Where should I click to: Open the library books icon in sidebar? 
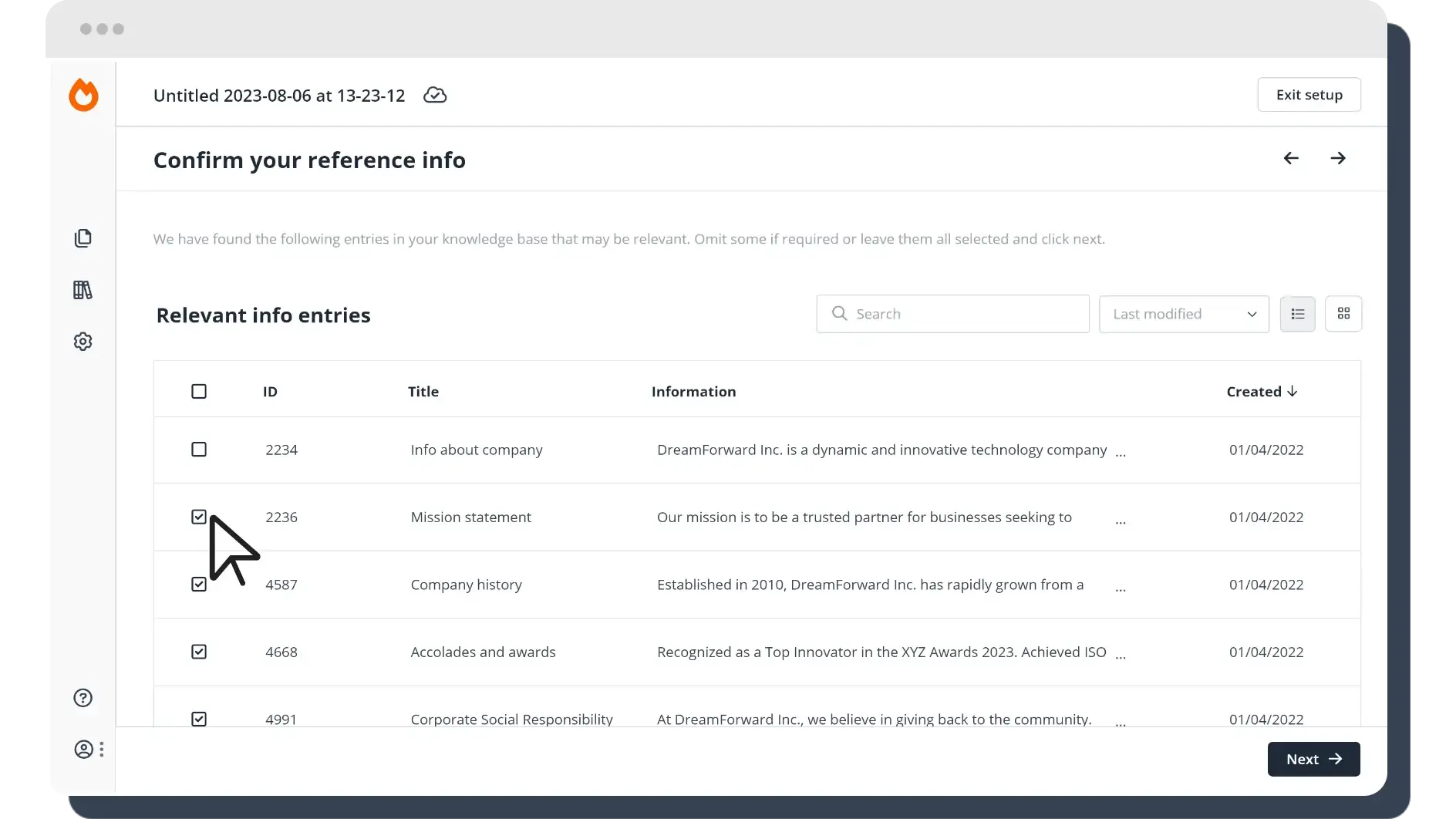(83, 290)
